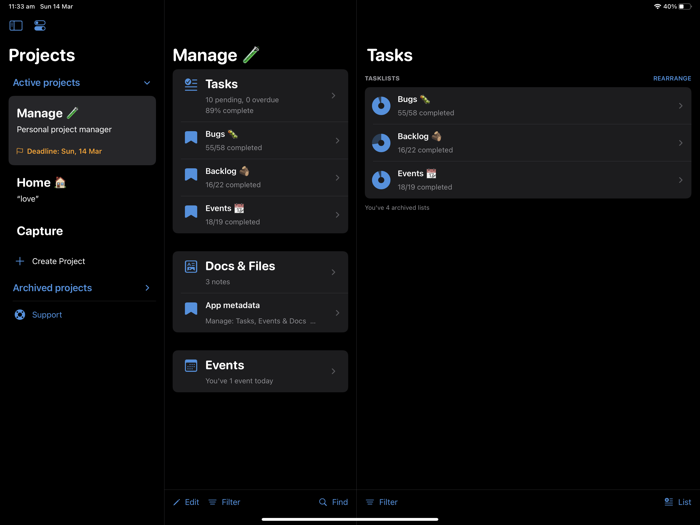Open App metadata row chevron
Image resolution: width=700 pixels, height=525 pixels.
pyautogui.click(x=338, y=312)
